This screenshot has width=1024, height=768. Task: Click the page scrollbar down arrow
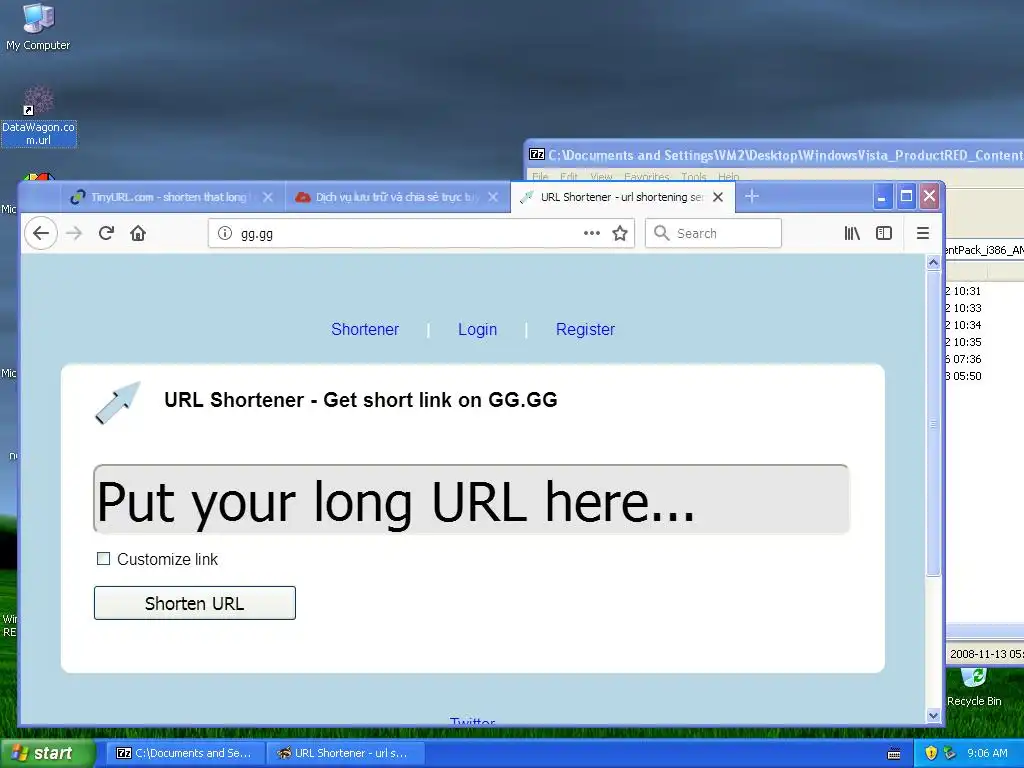[933, 715]
